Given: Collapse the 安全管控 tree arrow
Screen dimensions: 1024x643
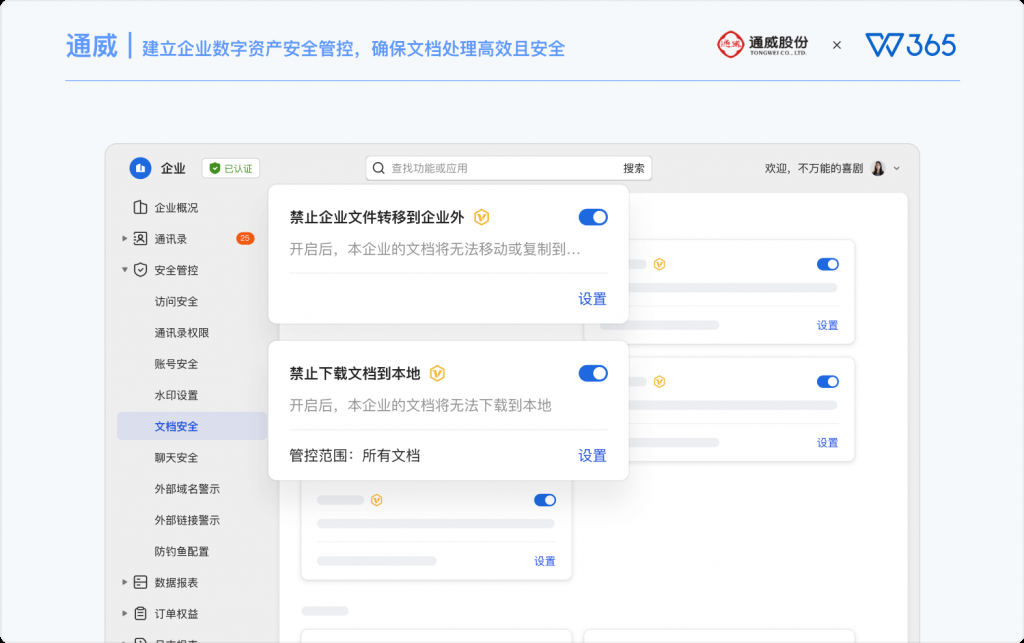Looking at the screenshot, I should click(124, 270).
